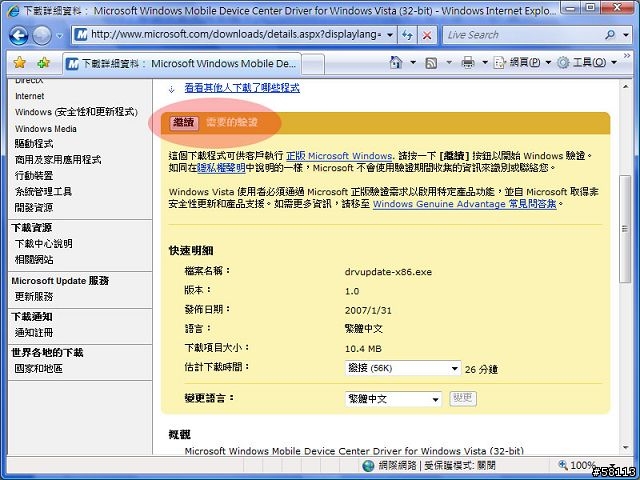Viewport: 640px width, 480px height.
Task: Click the scrollbar down arrow
Action: tap(625, 448)
